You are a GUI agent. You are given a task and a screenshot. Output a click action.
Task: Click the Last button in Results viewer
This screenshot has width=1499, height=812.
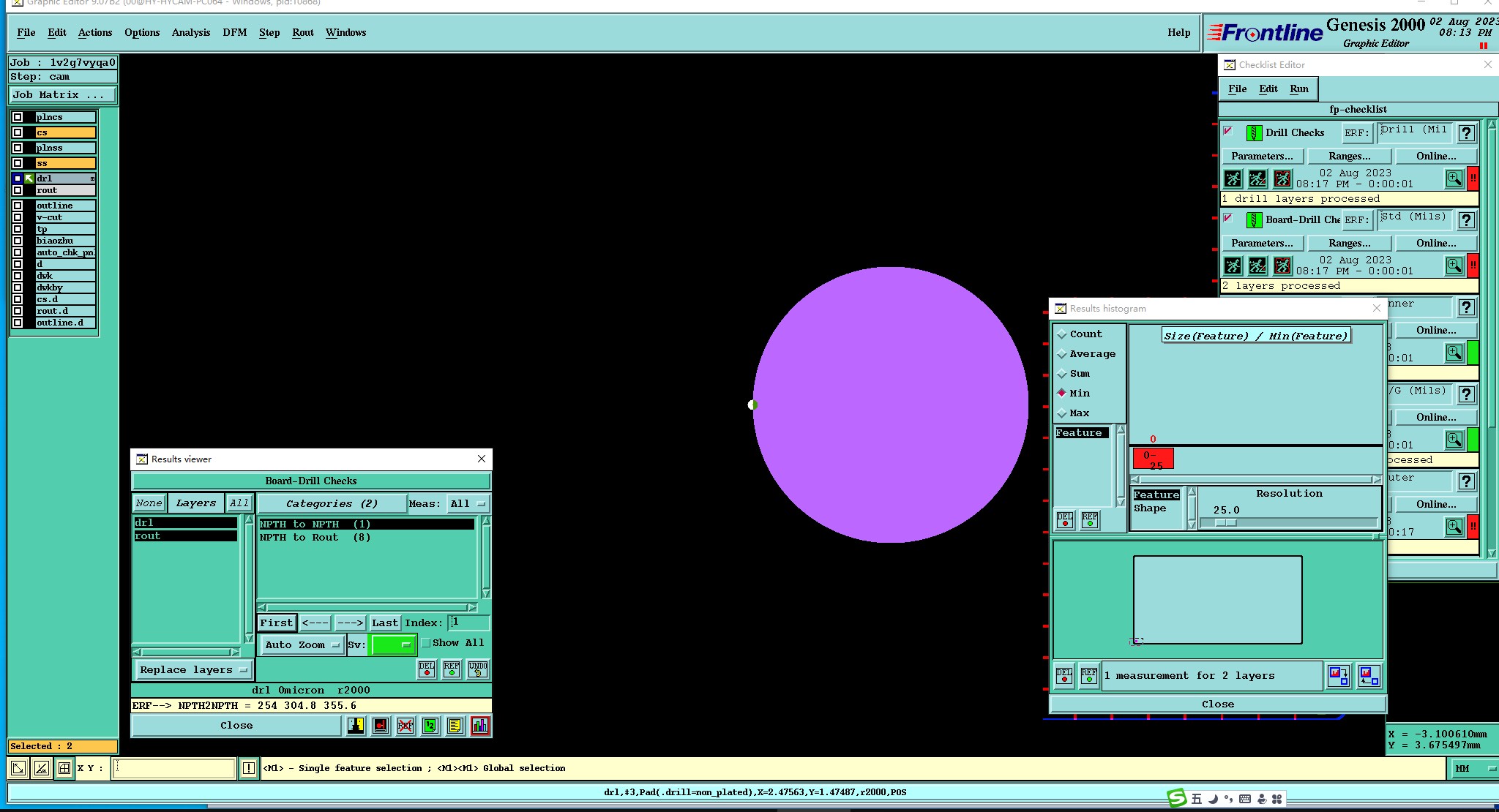384,623
